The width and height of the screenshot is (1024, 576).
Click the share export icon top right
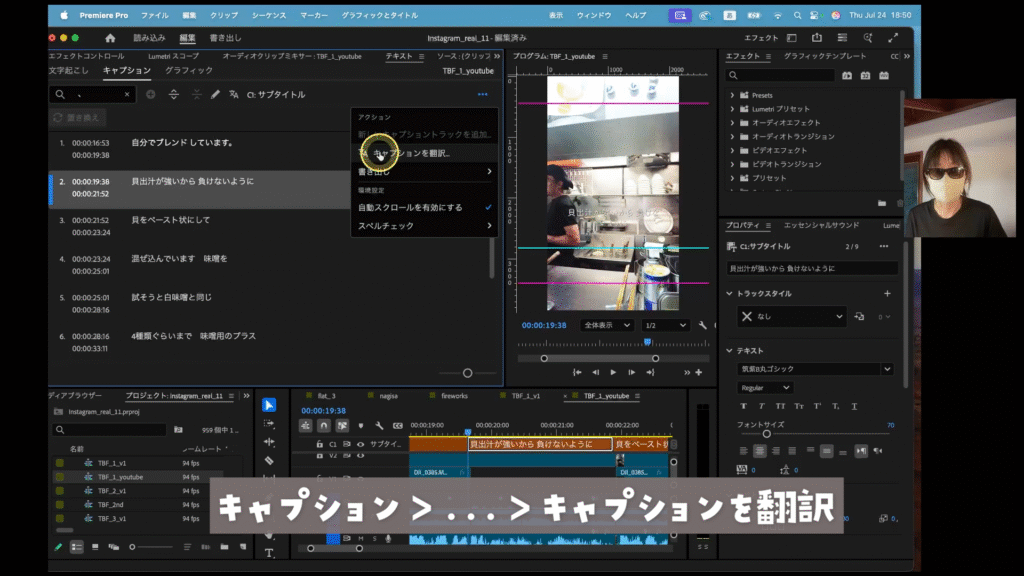[817, 38]
